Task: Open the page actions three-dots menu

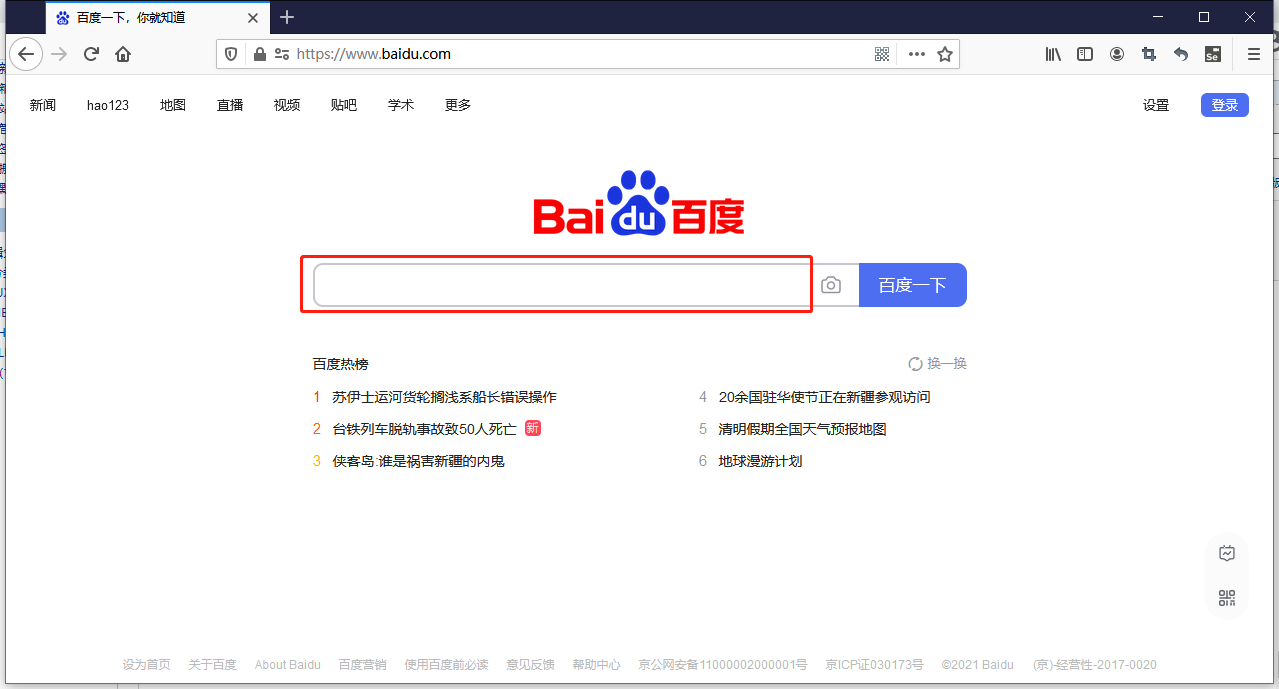Action: [x=916, y=54]
